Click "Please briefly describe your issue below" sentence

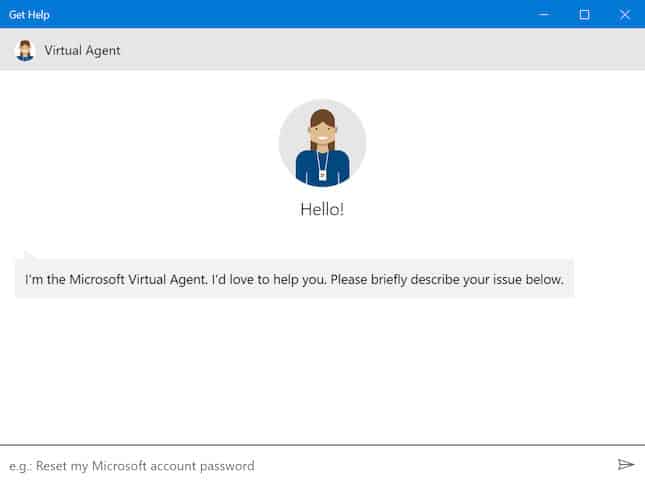[448, 279]
